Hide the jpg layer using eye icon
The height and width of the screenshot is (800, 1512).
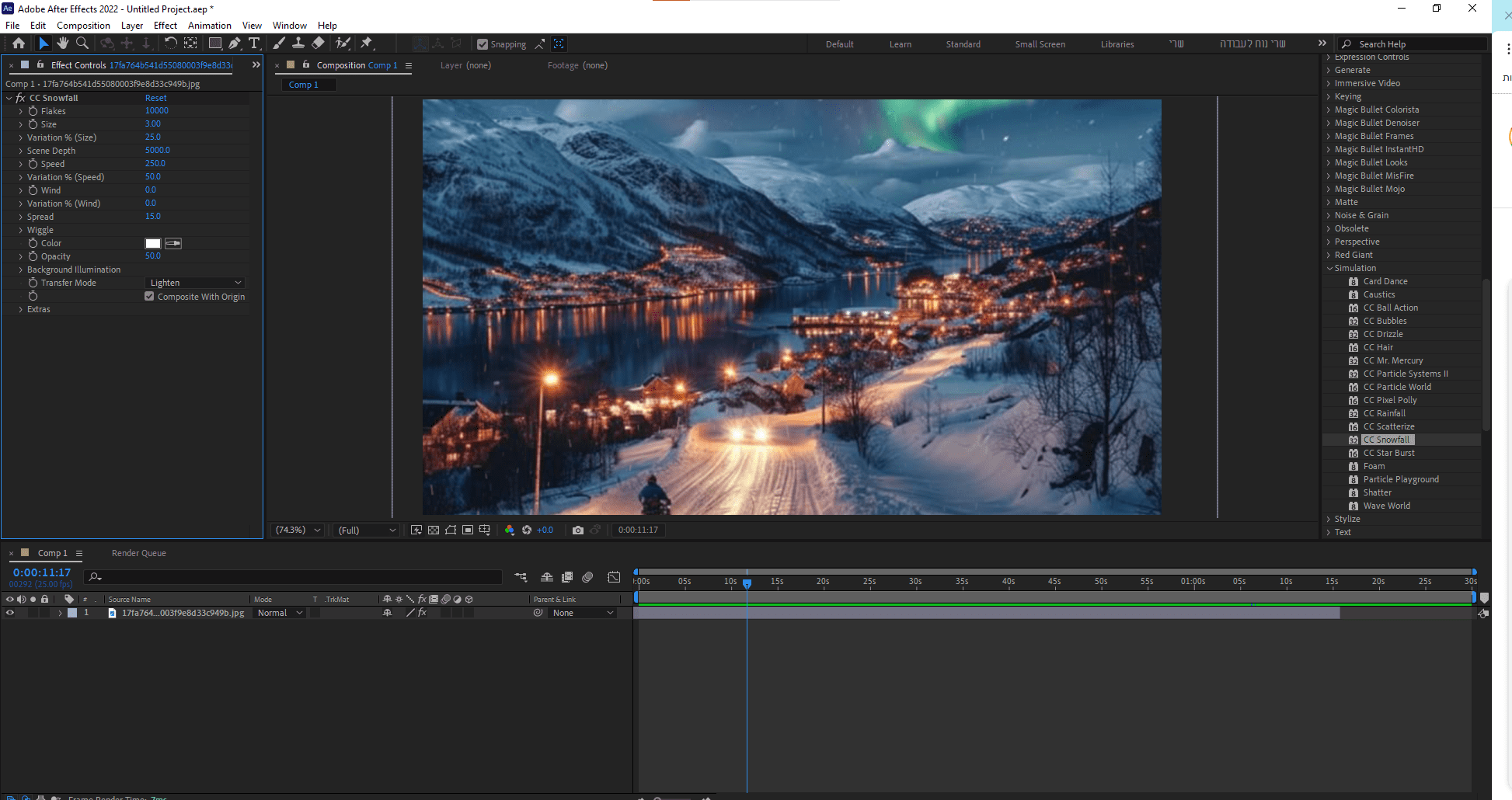10,613
